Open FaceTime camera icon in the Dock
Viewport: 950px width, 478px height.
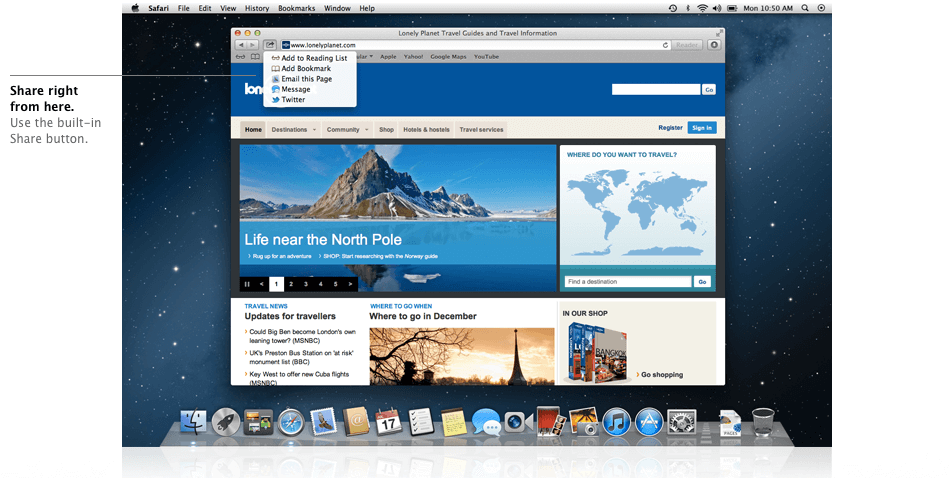pos(519,422)
